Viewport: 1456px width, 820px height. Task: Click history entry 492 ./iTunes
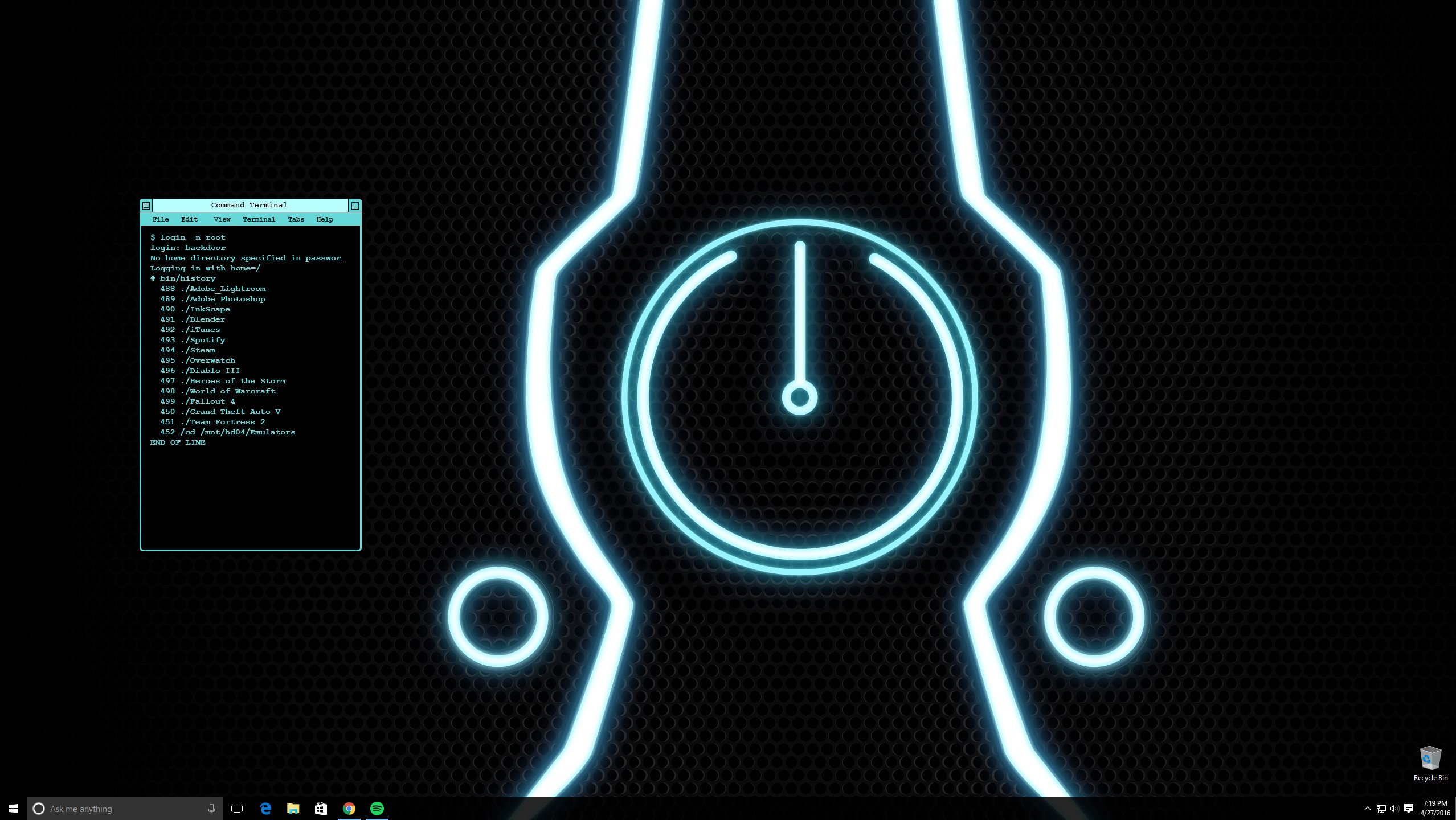click(190, 330)
